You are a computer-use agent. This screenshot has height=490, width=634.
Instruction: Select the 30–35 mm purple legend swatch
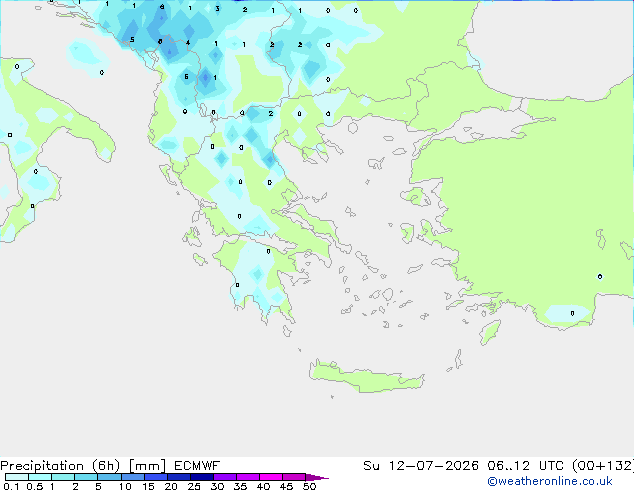pyautogui.click(x=224, y=477)
